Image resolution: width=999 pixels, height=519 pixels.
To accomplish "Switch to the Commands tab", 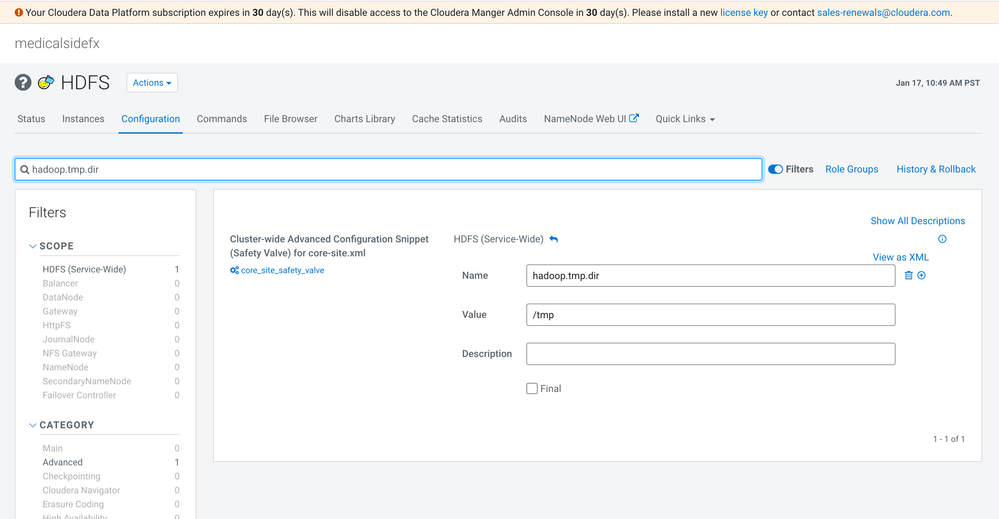I will click(x=222, y=119).
